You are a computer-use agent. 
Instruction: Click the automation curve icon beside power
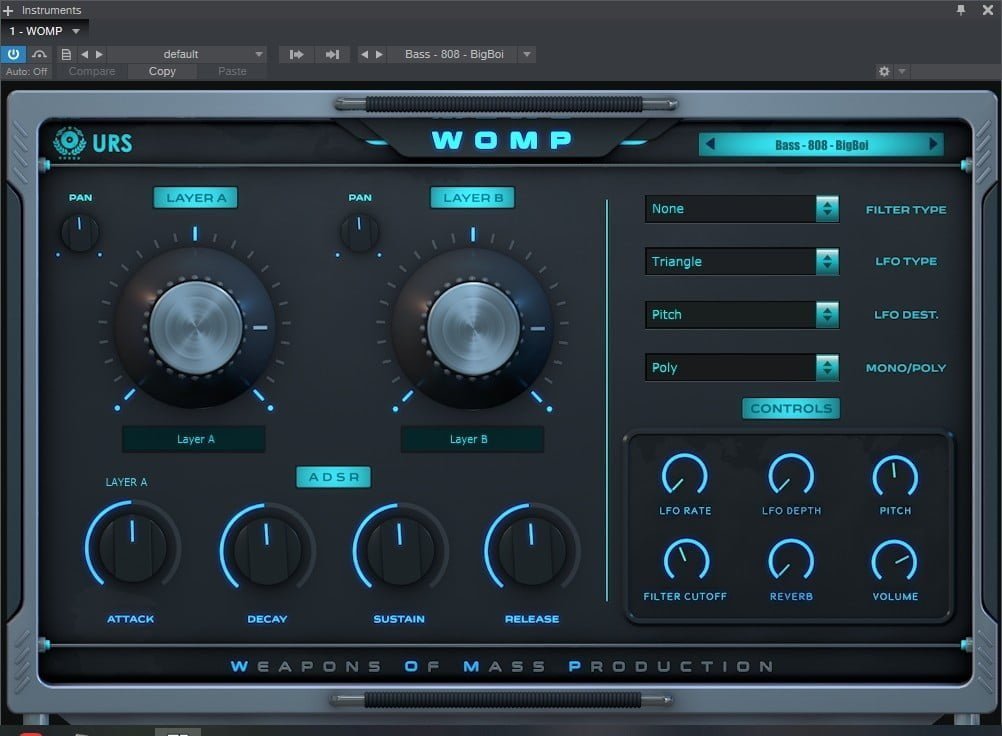coord(40,54)
